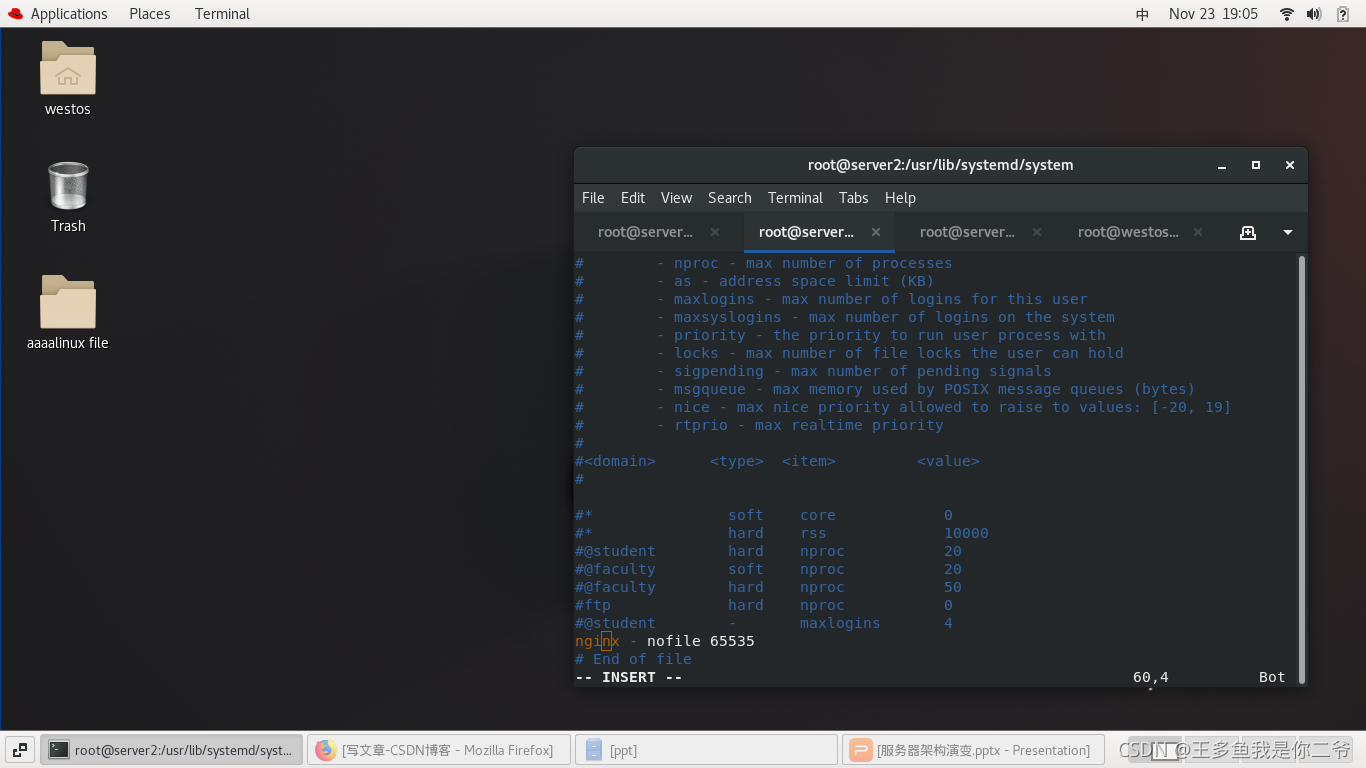This screenshot has height=768, width=1366.
Task: Click the show desktop workspace switcher icon
Action: coord(20,749)
